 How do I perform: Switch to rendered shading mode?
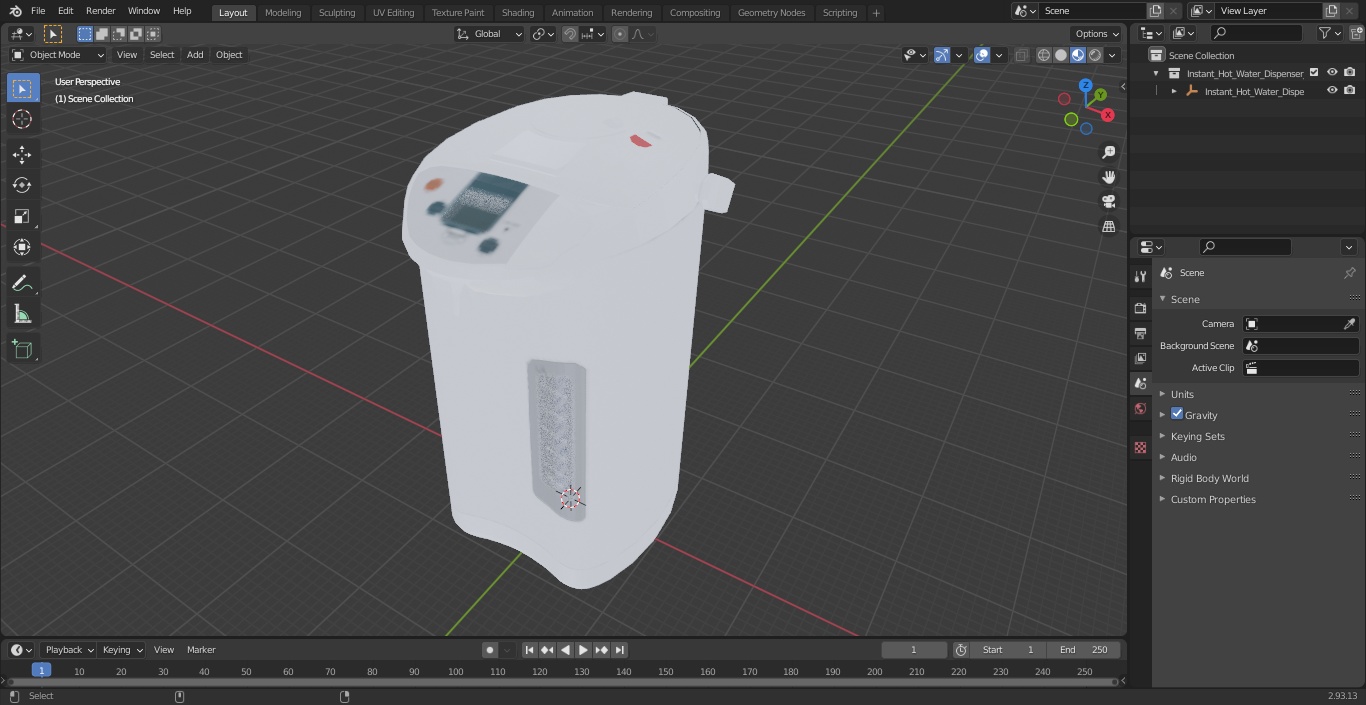(1095, 55)
